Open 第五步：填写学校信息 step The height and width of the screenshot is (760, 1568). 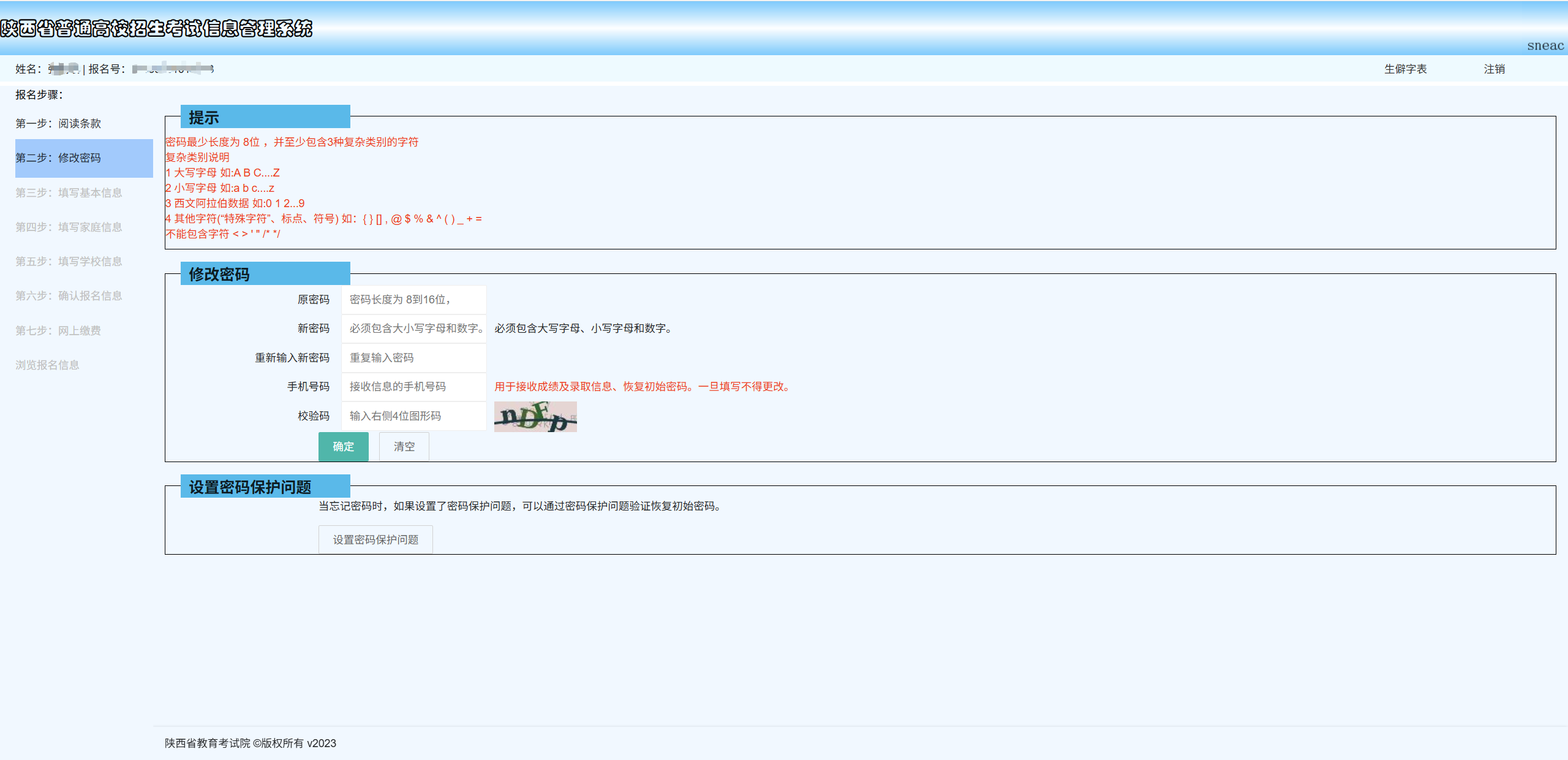(69, 261)
